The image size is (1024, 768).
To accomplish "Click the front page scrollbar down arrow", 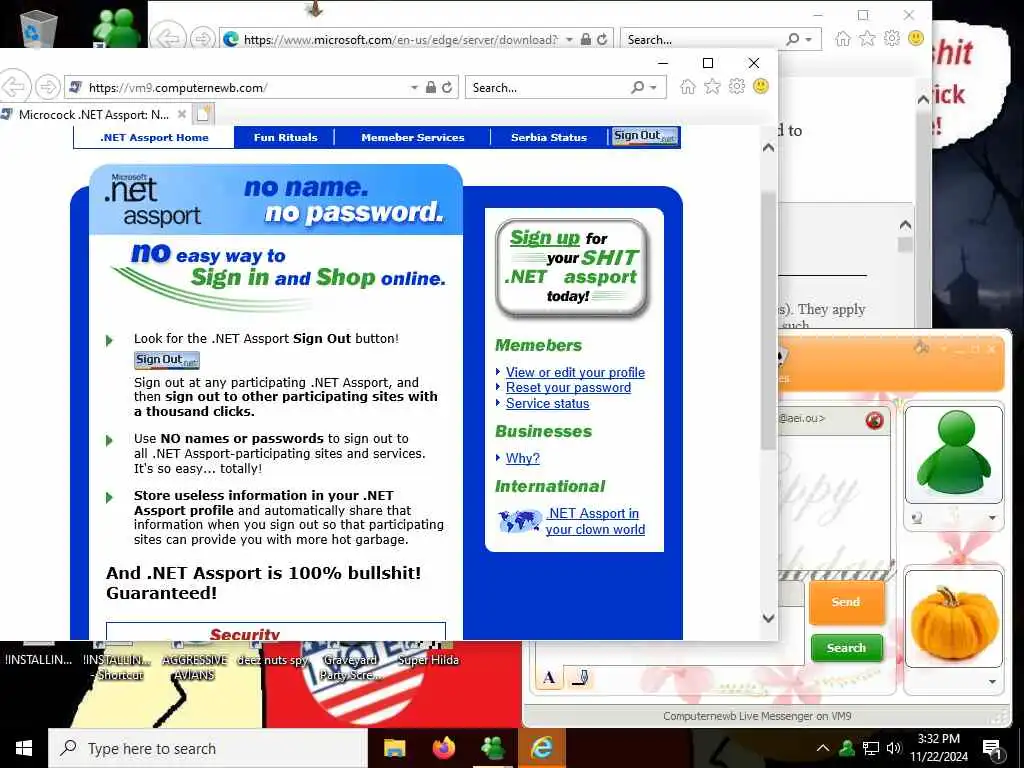I will [x=769, y=617].
